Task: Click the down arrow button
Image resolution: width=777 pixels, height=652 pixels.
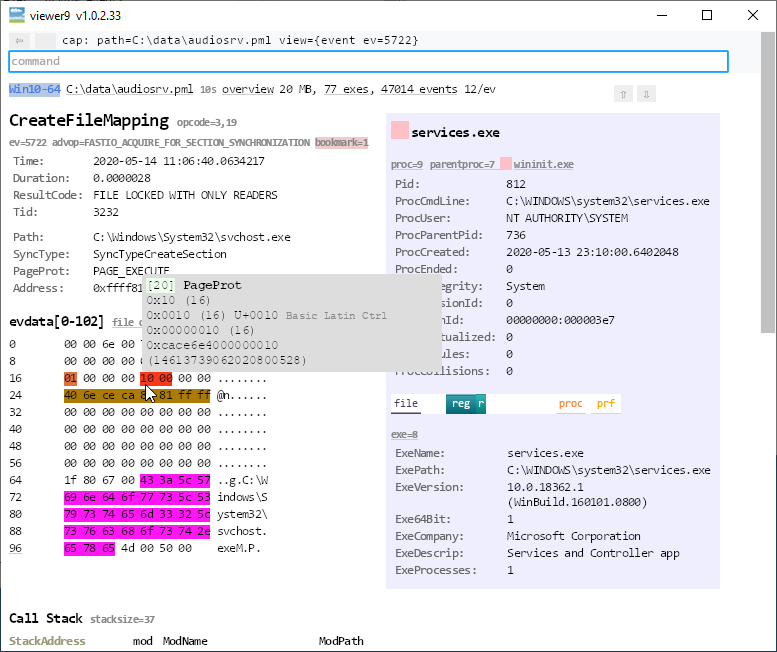Action: tap(647, 94)
